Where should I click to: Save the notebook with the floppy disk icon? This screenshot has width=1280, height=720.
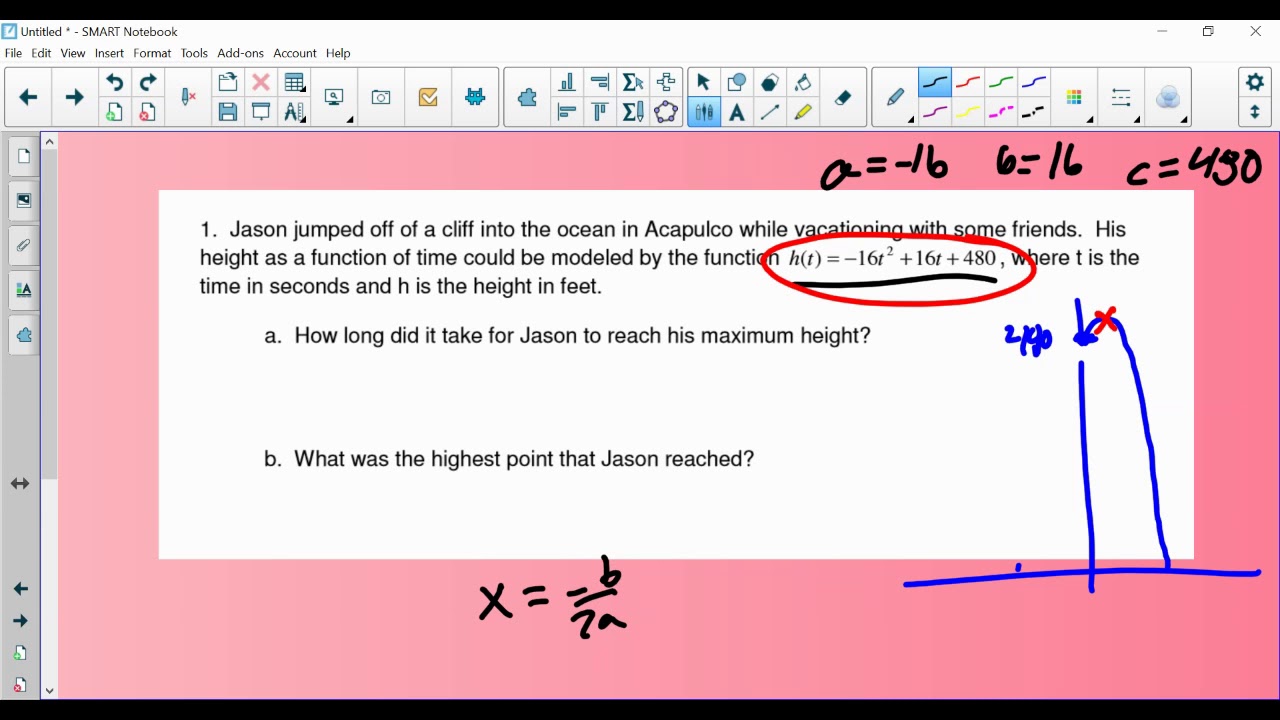(x=228, y=112)
